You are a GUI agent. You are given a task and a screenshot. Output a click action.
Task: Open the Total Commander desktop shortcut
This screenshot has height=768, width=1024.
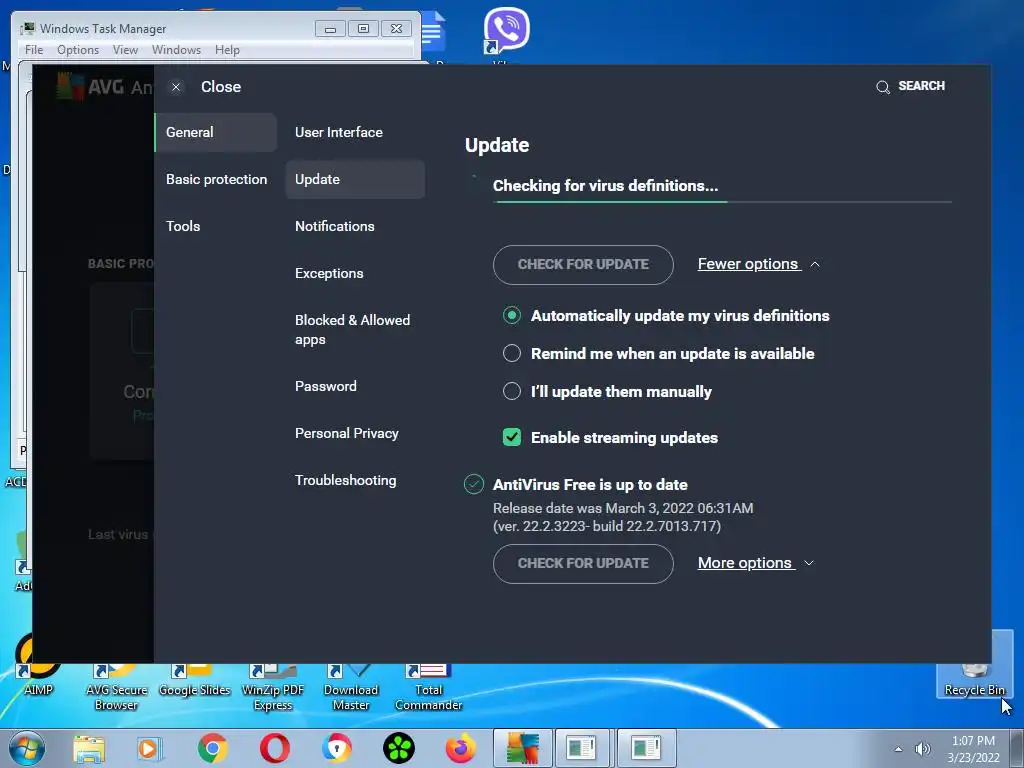pyautogui.click(x=428, y=687)
